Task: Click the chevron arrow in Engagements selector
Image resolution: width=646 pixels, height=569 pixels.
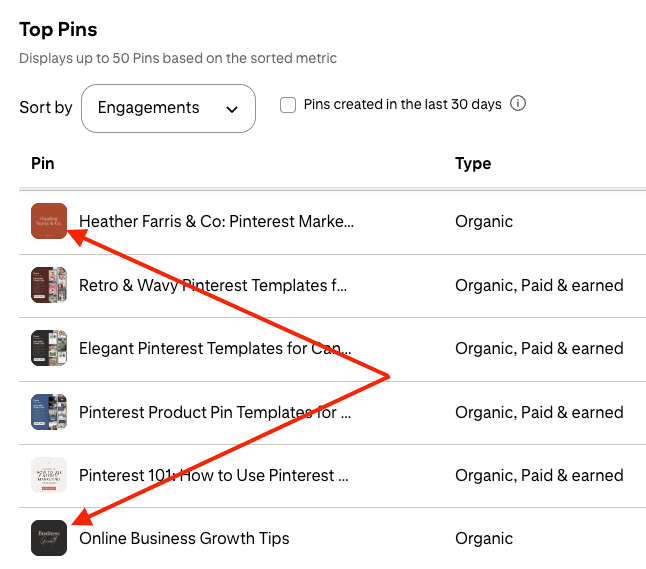Action: click(232, 109)
